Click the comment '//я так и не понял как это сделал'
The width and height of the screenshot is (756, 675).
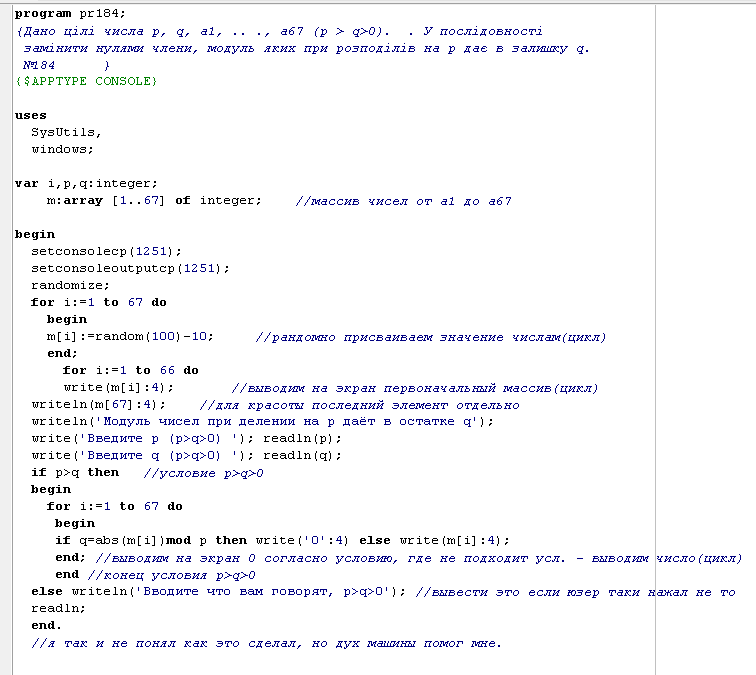tap(266, 643)
